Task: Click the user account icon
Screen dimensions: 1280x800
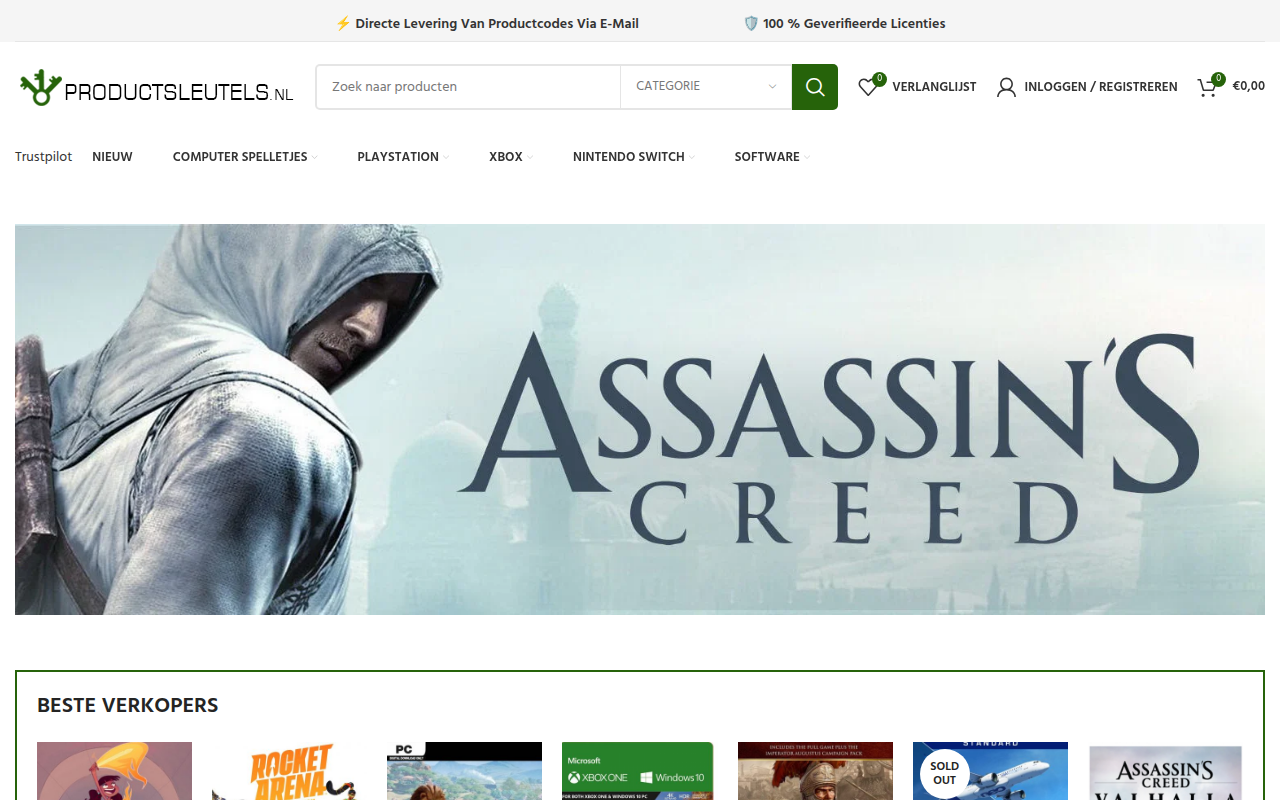Action: (1006, 87)
